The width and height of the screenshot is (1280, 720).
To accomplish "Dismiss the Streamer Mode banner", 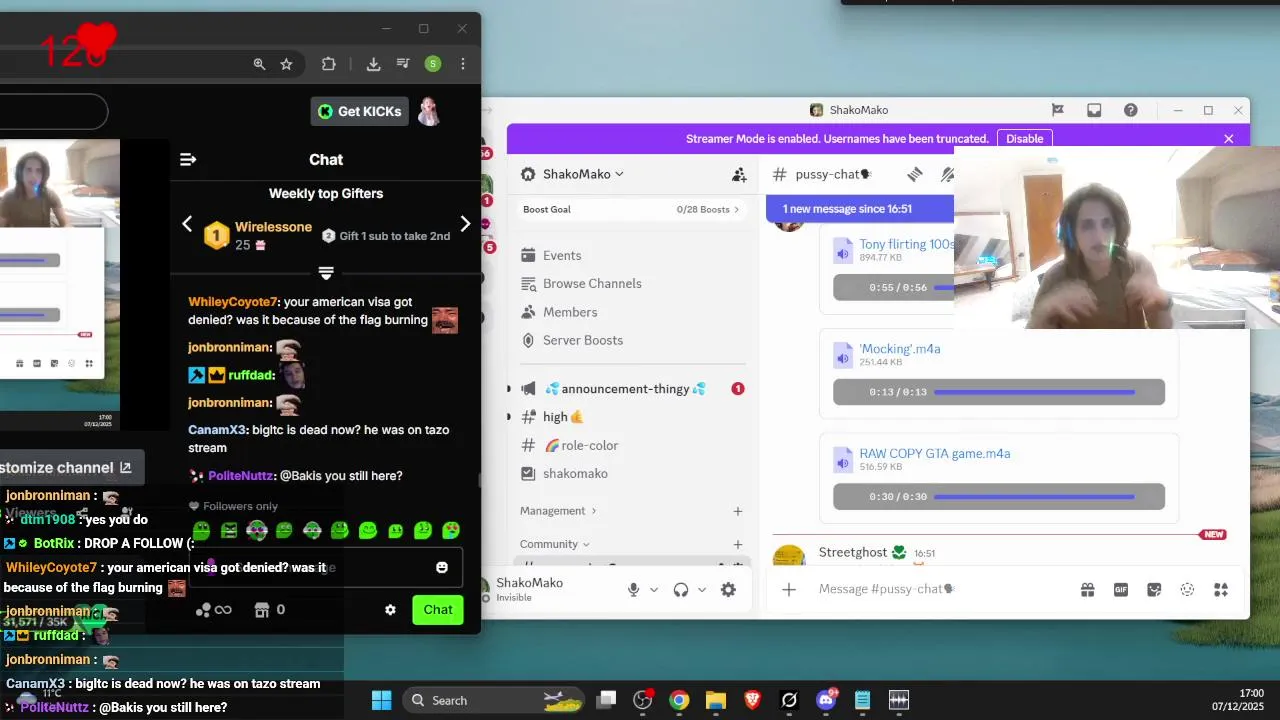I will point(1229,139).
